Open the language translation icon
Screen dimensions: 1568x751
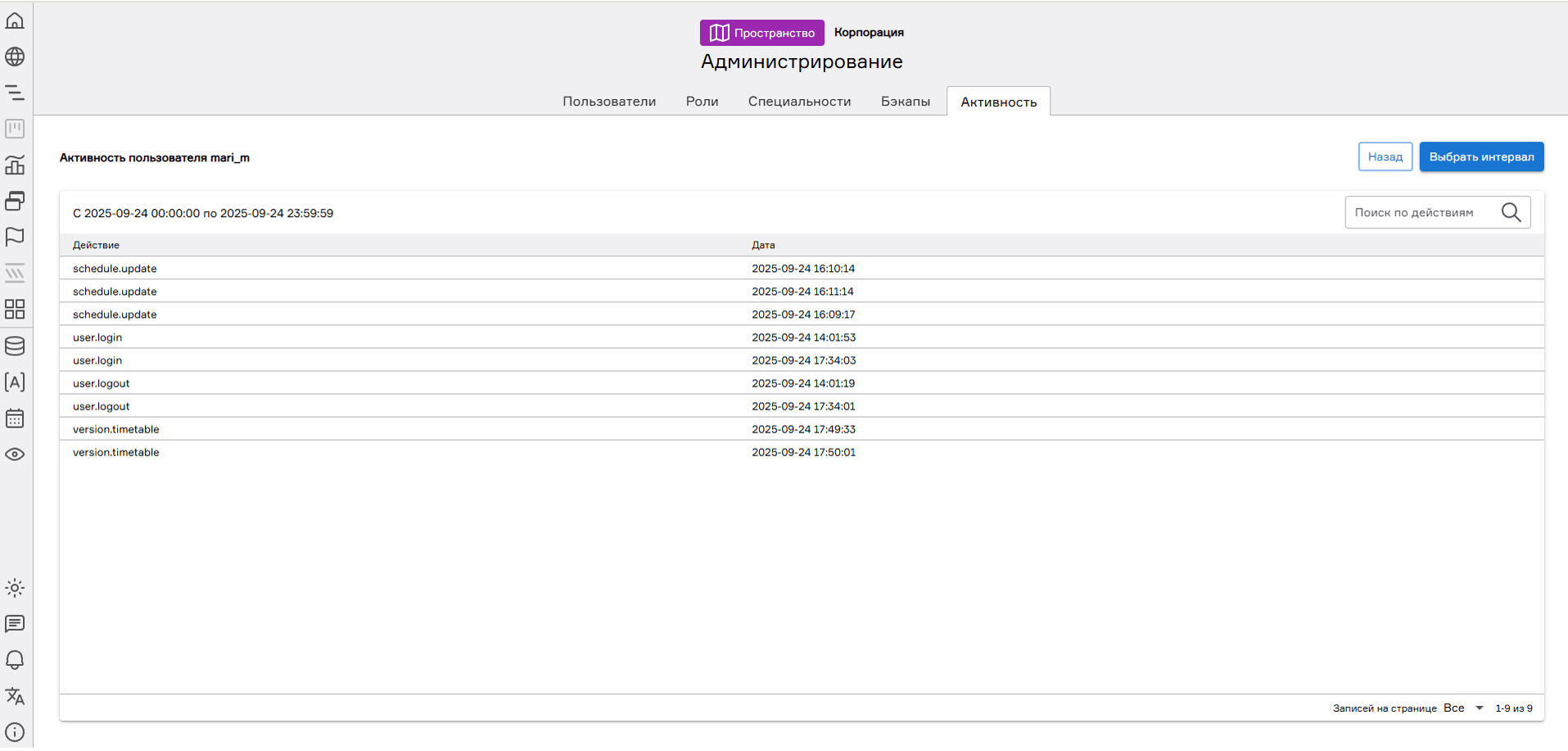click(x=15, y=696)
